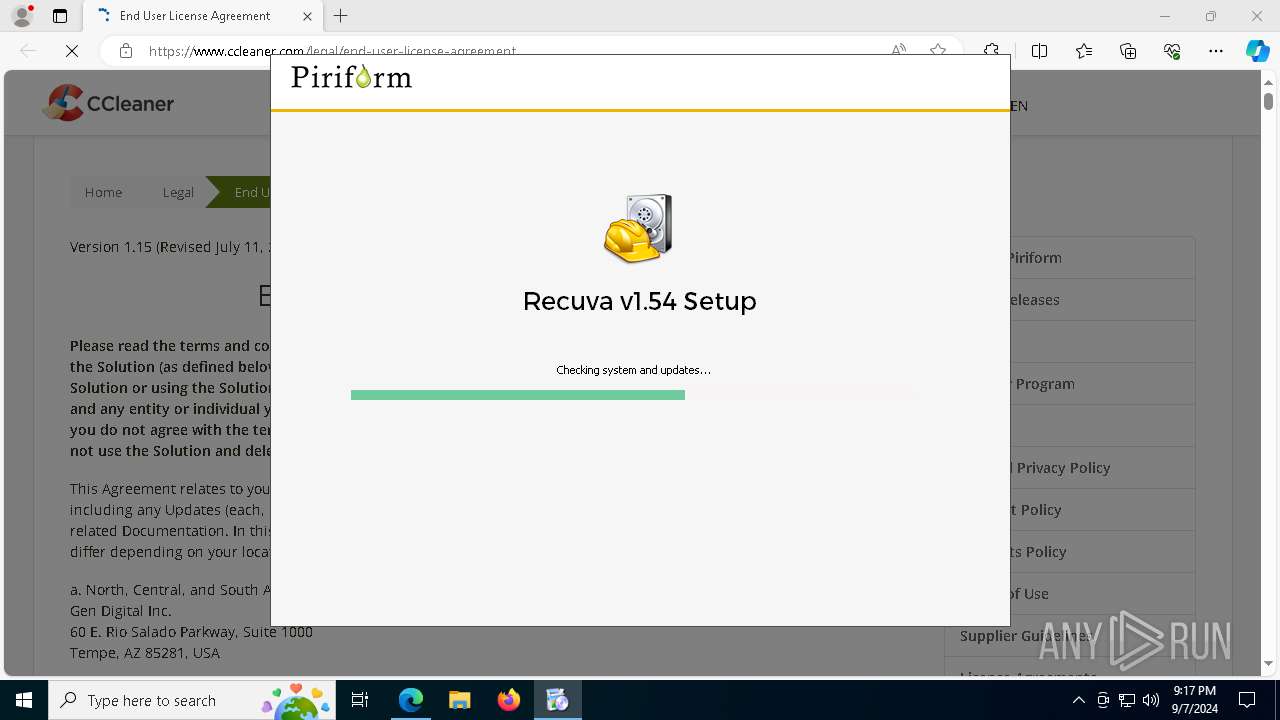Open network status tray icon
1280x720 pixels.
1127,700
